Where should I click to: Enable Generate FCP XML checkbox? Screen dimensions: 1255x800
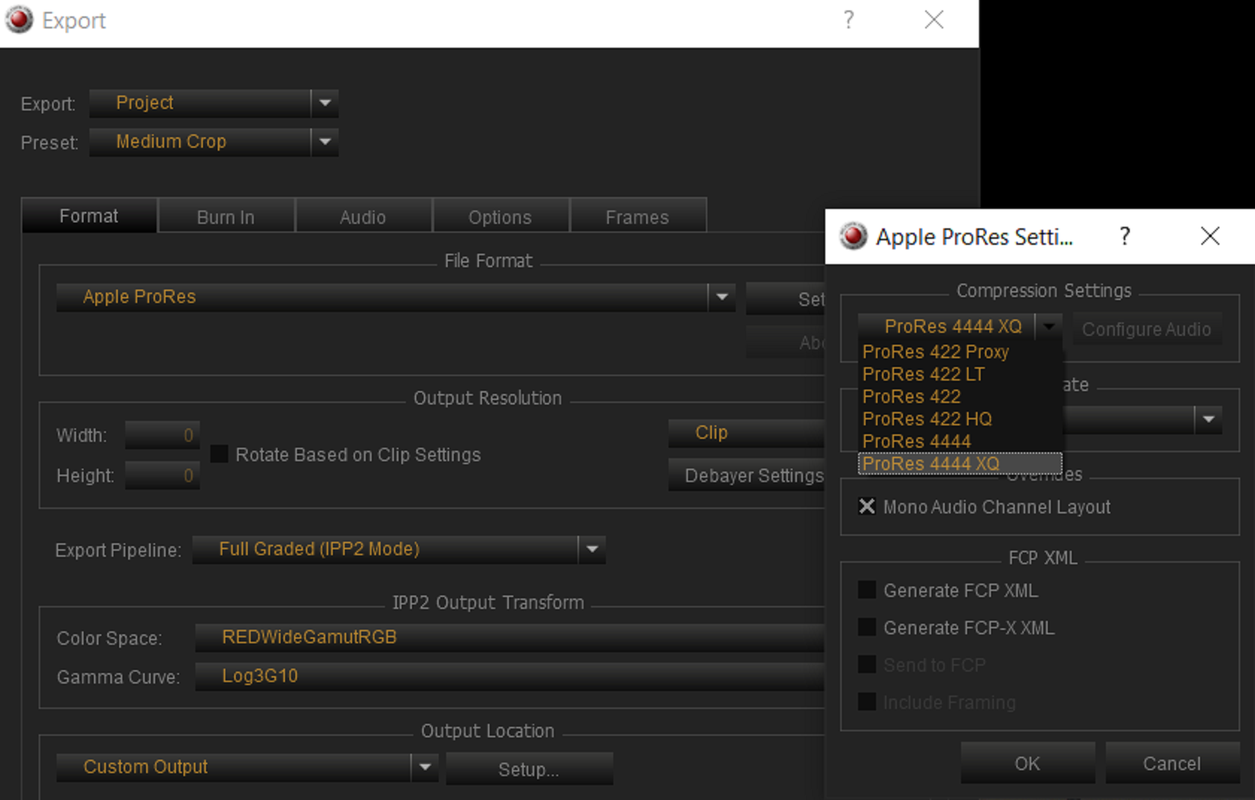867,590
